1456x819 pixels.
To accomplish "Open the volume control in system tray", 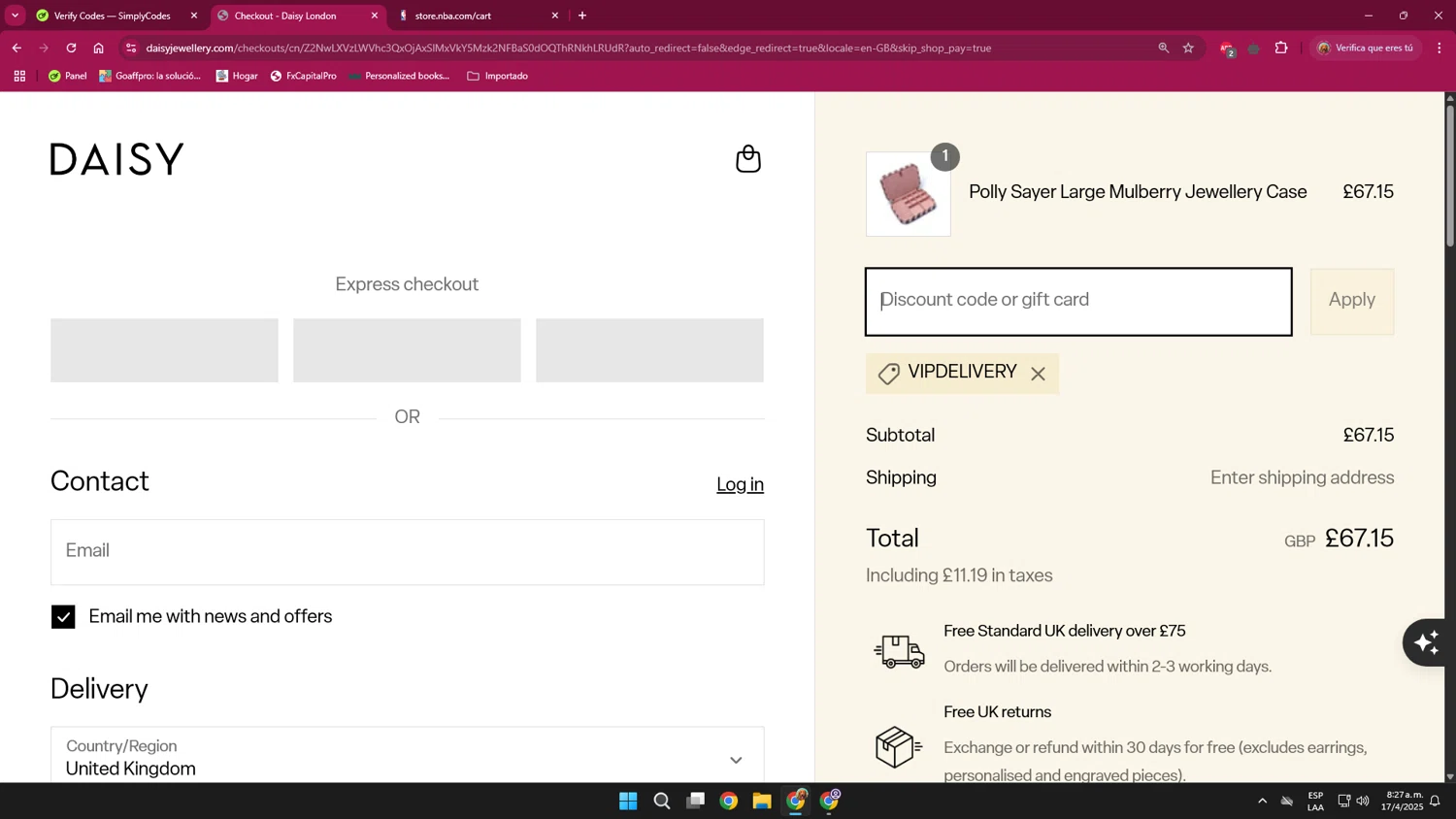I will 1363,801.
